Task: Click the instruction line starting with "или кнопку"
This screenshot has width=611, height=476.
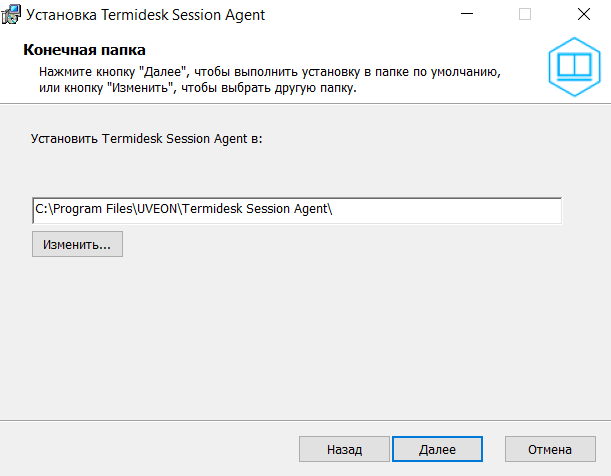Action: 198,88
